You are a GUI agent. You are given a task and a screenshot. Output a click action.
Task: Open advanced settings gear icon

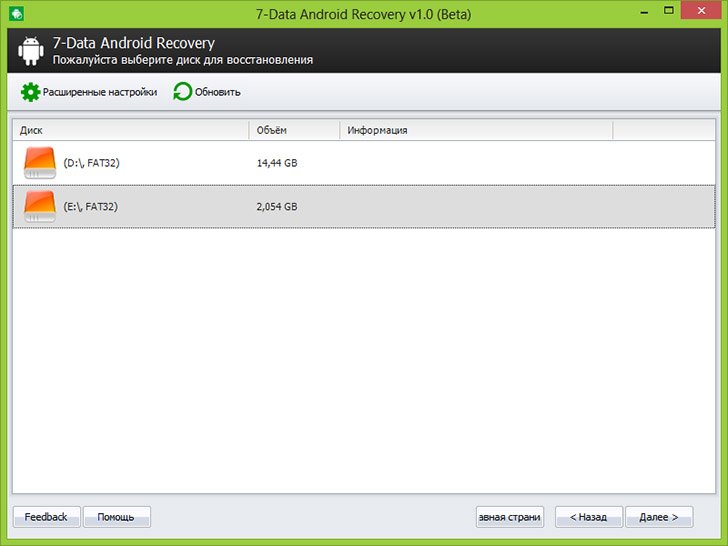pos(31,92)
